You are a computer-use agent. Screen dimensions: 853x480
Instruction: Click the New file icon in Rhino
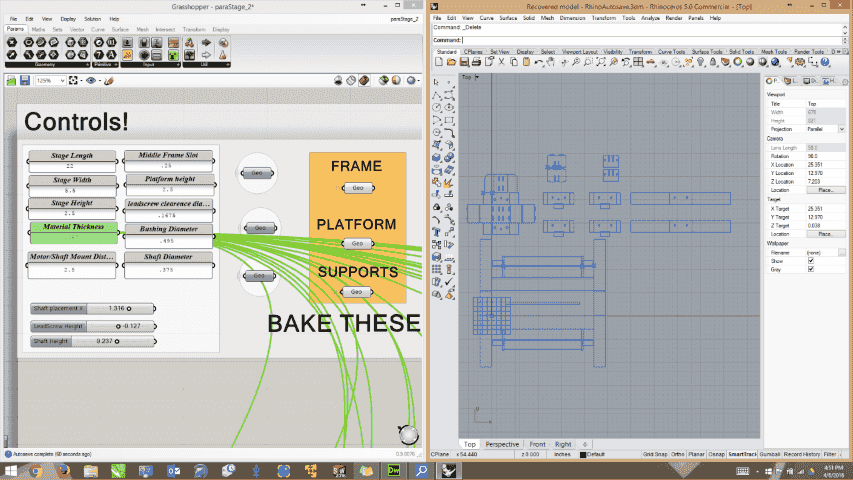439,62
